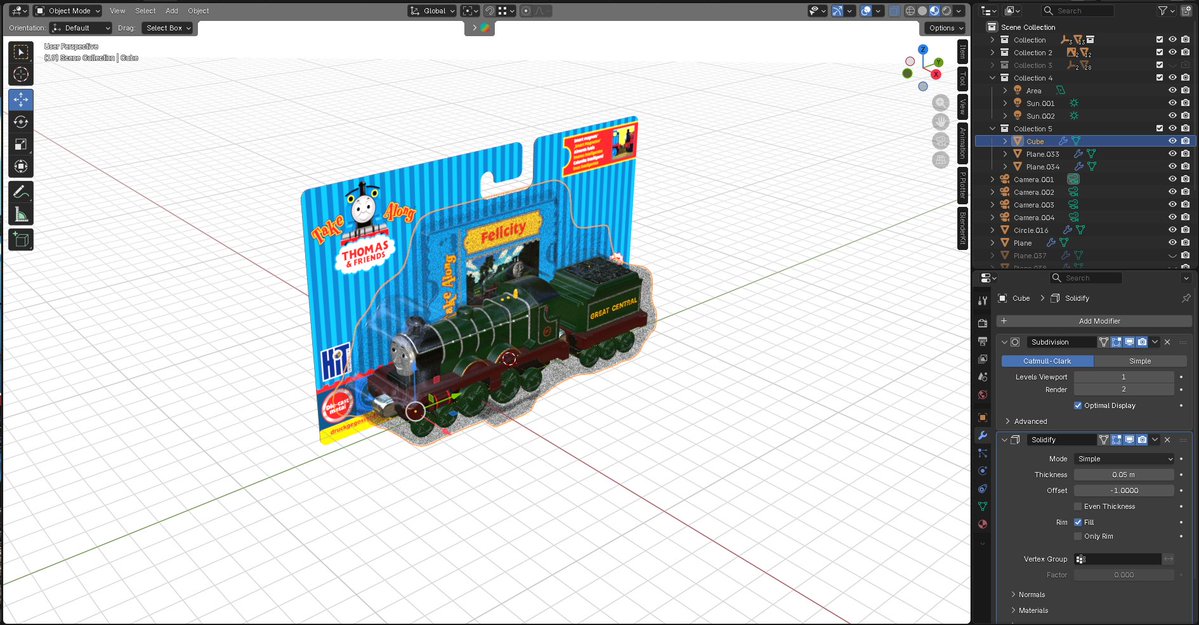Hide Sun.001 with its eye icon
Viewport: 1199px width, 625px height.
pos(1172,103)
